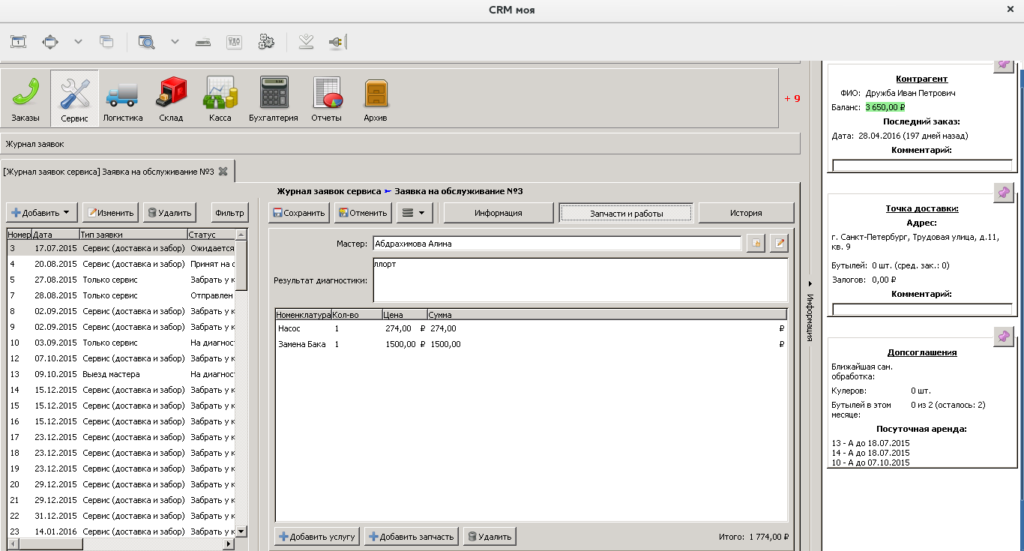Click the sliders settings toolbar icon

(x=234, y=42)
